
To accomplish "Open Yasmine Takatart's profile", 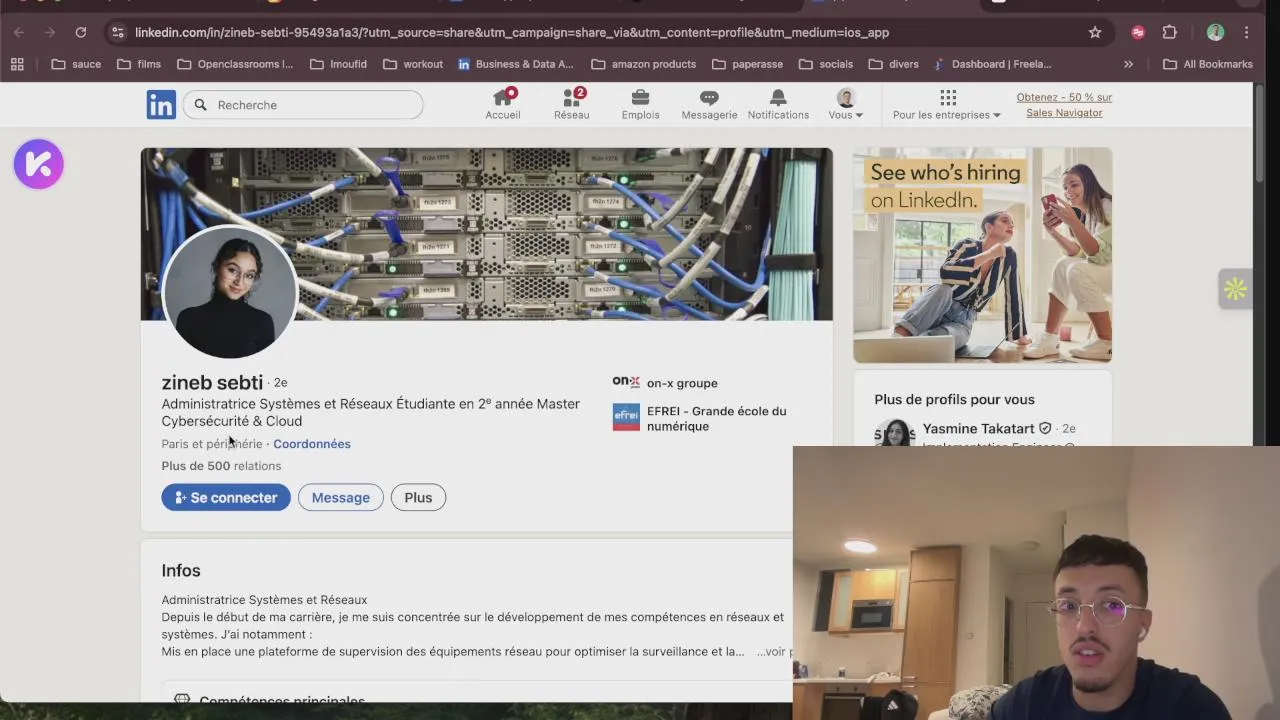I will pyautogui.click(x=978, y=428).
